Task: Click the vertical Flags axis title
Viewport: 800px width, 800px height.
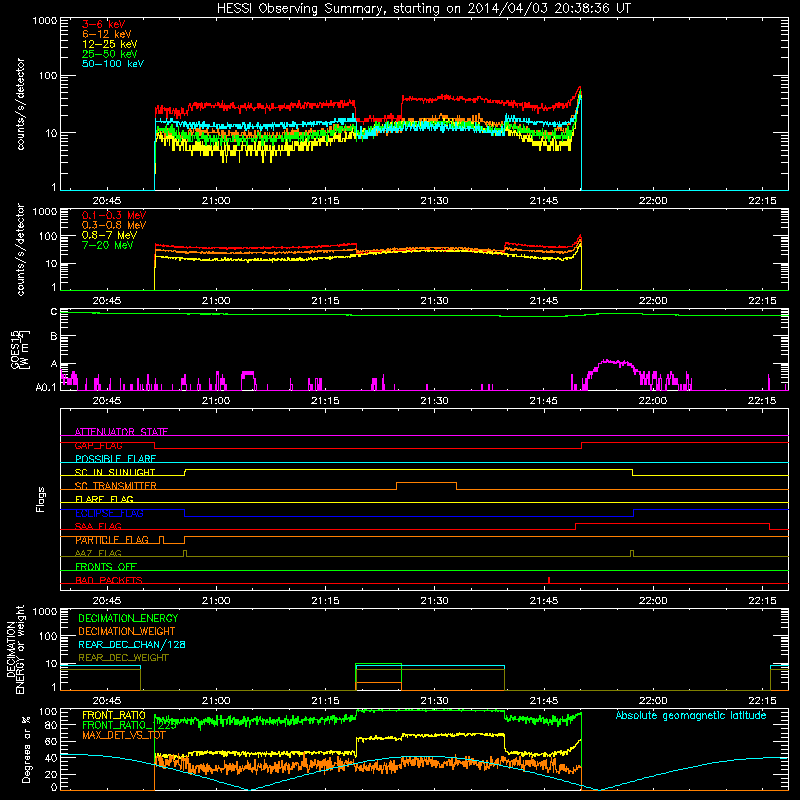Action: pyautogui.click(x=41, y=499)
